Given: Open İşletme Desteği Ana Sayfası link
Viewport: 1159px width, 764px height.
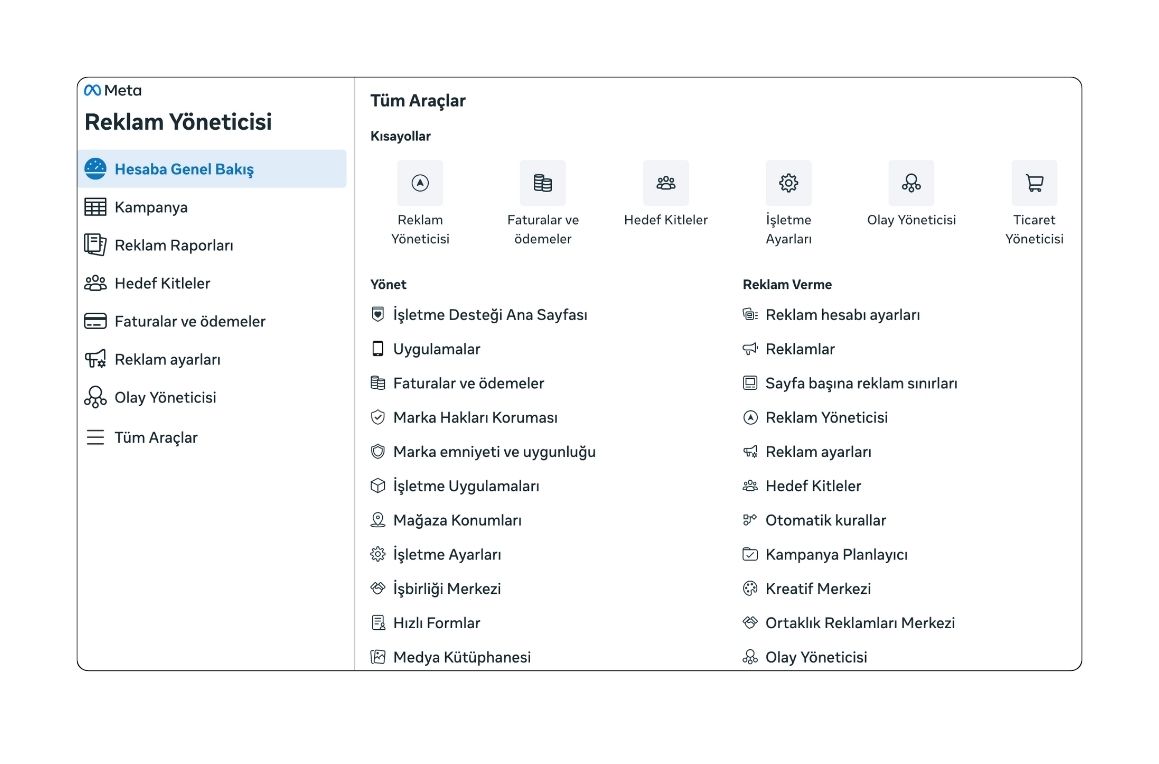Looking at the screenshot, I should [489, 315].
